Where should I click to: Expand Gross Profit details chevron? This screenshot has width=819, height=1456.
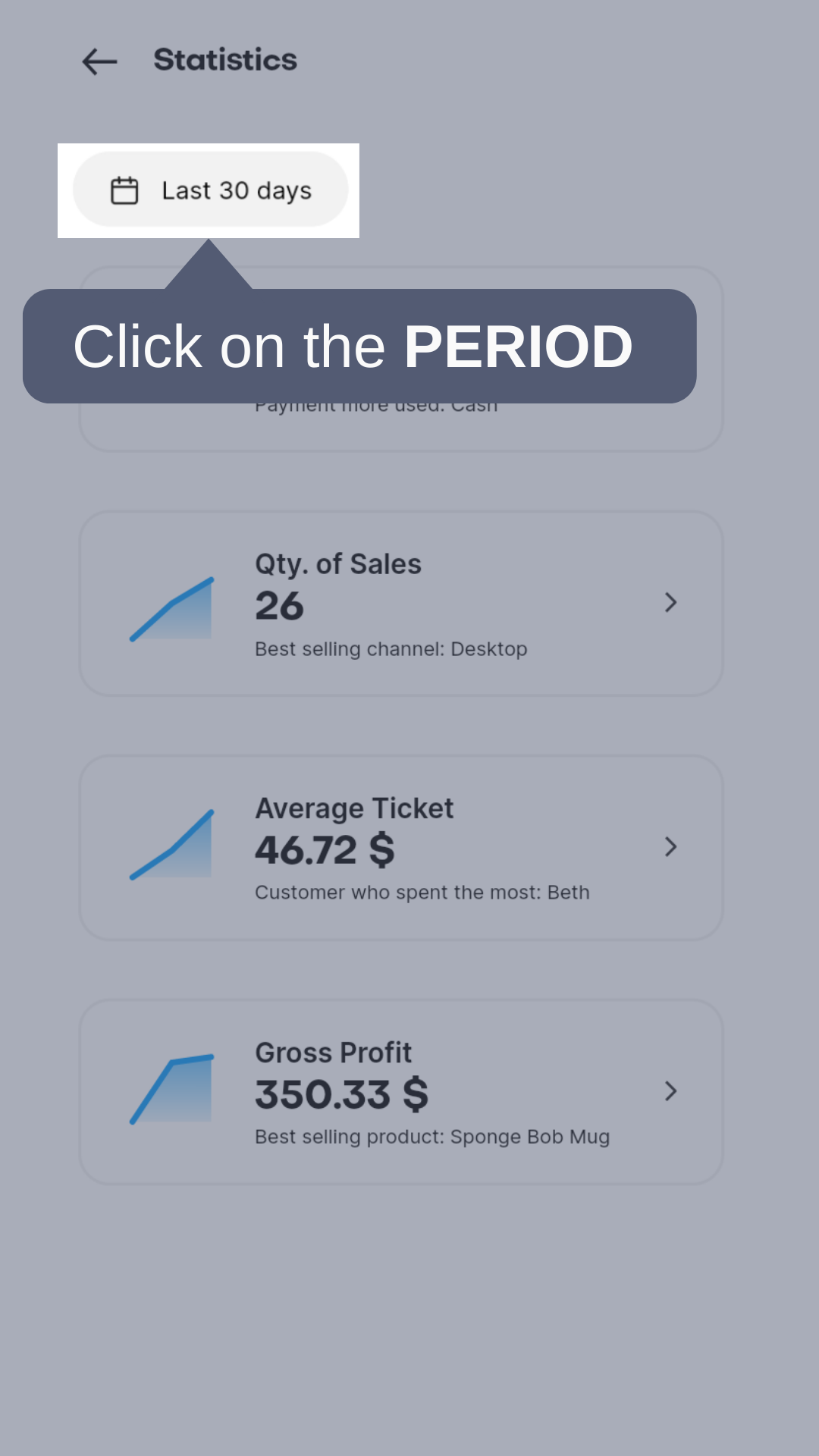click(x=670, y=1091)
